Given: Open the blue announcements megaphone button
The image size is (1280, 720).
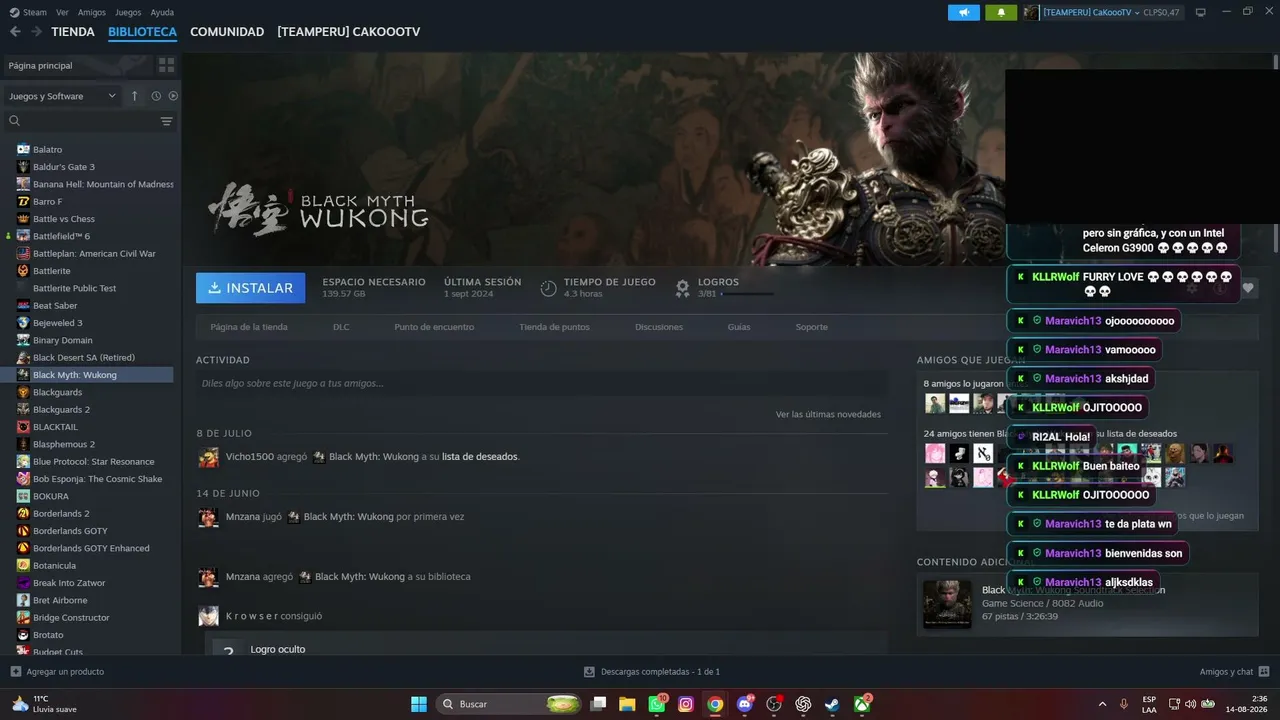Looking at the screenshot, I should [x=964, y=12].
